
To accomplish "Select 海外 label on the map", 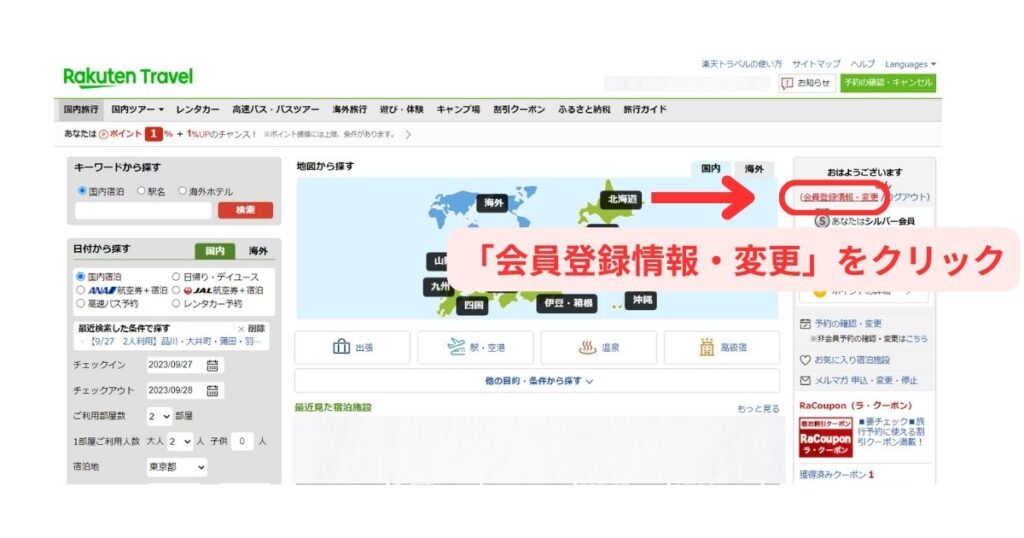I will tap(493, 203).
